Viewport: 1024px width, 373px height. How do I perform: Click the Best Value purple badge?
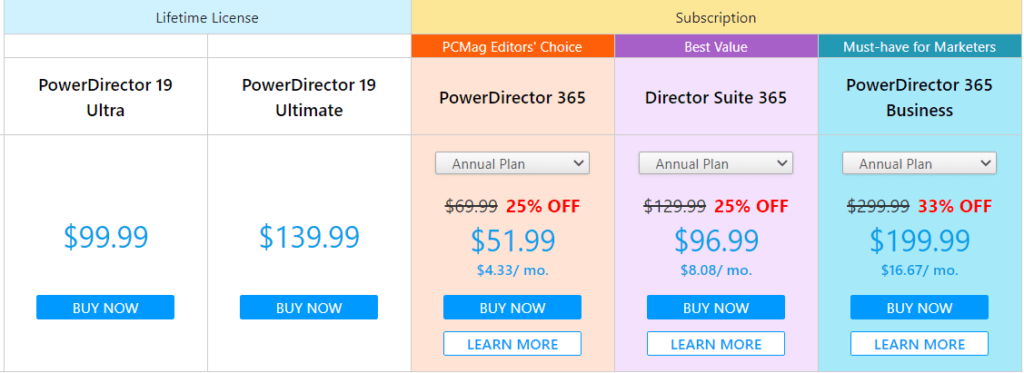click(x=716, y=46)
